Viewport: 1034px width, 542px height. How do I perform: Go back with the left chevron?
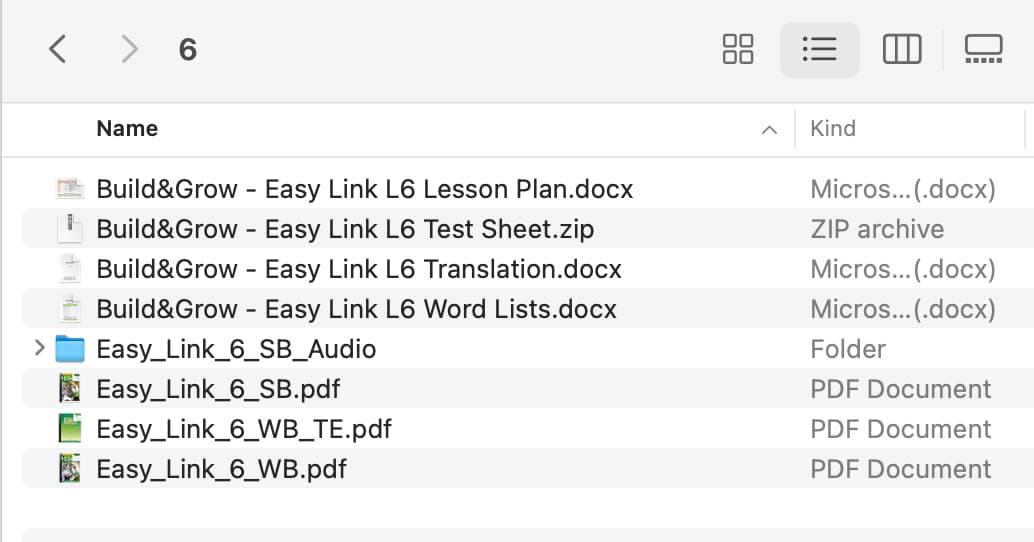tap(57, 49)
